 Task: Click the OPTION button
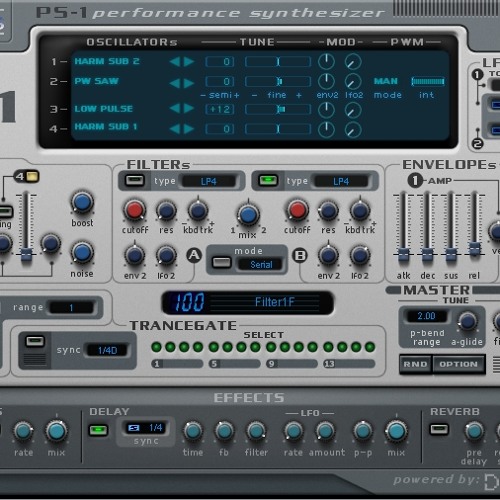click(x=458, y=364)
